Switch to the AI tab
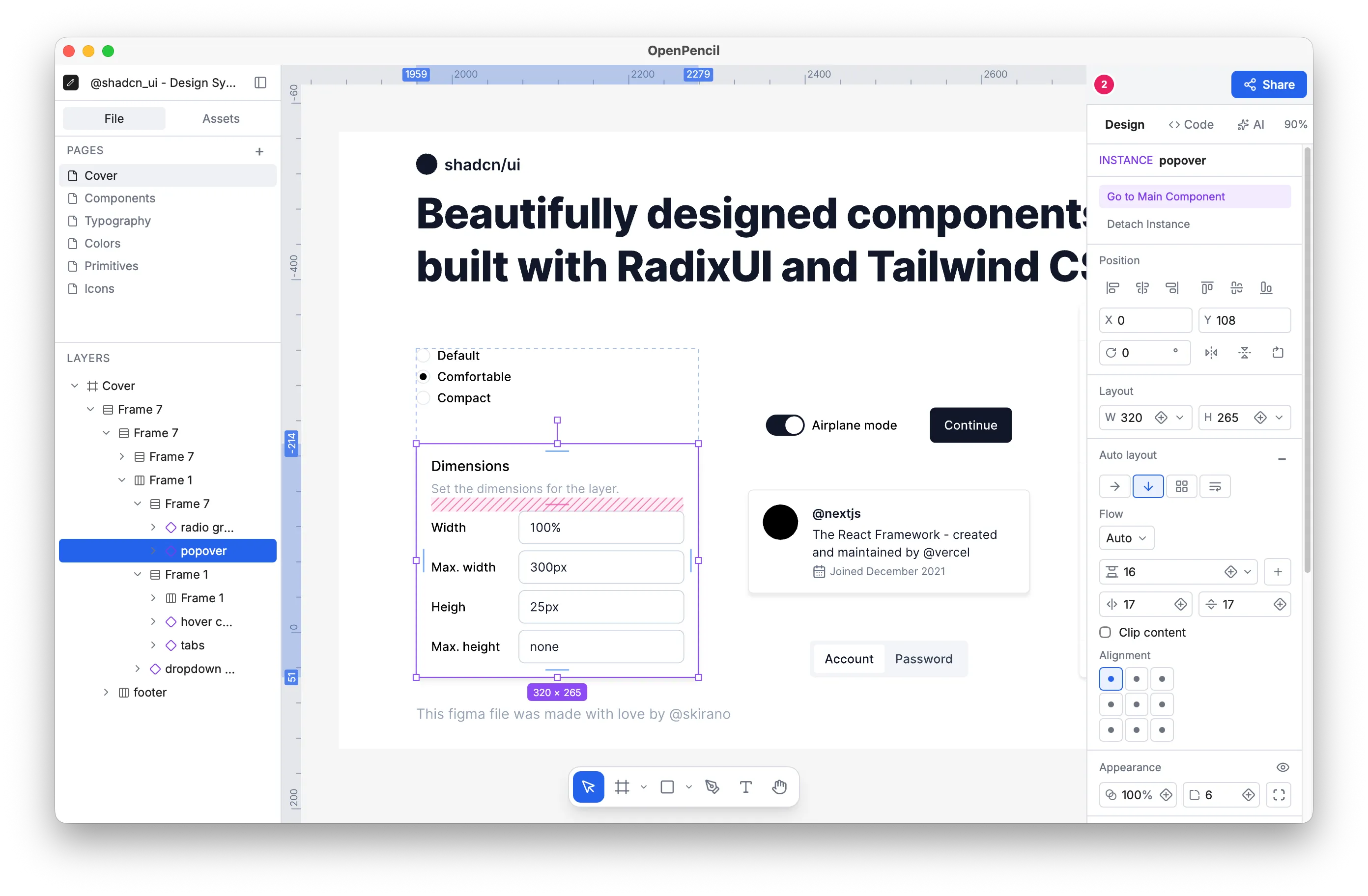 [1250, 124]
